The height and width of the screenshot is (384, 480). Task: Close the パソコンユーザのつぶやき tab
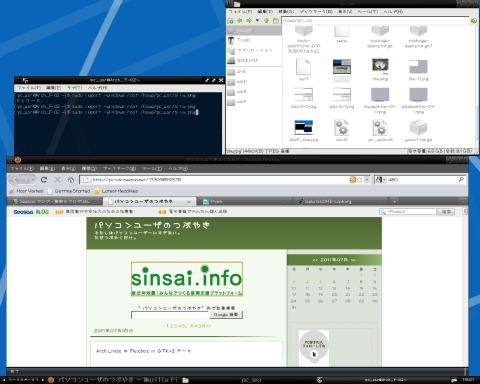click(189, 202)
